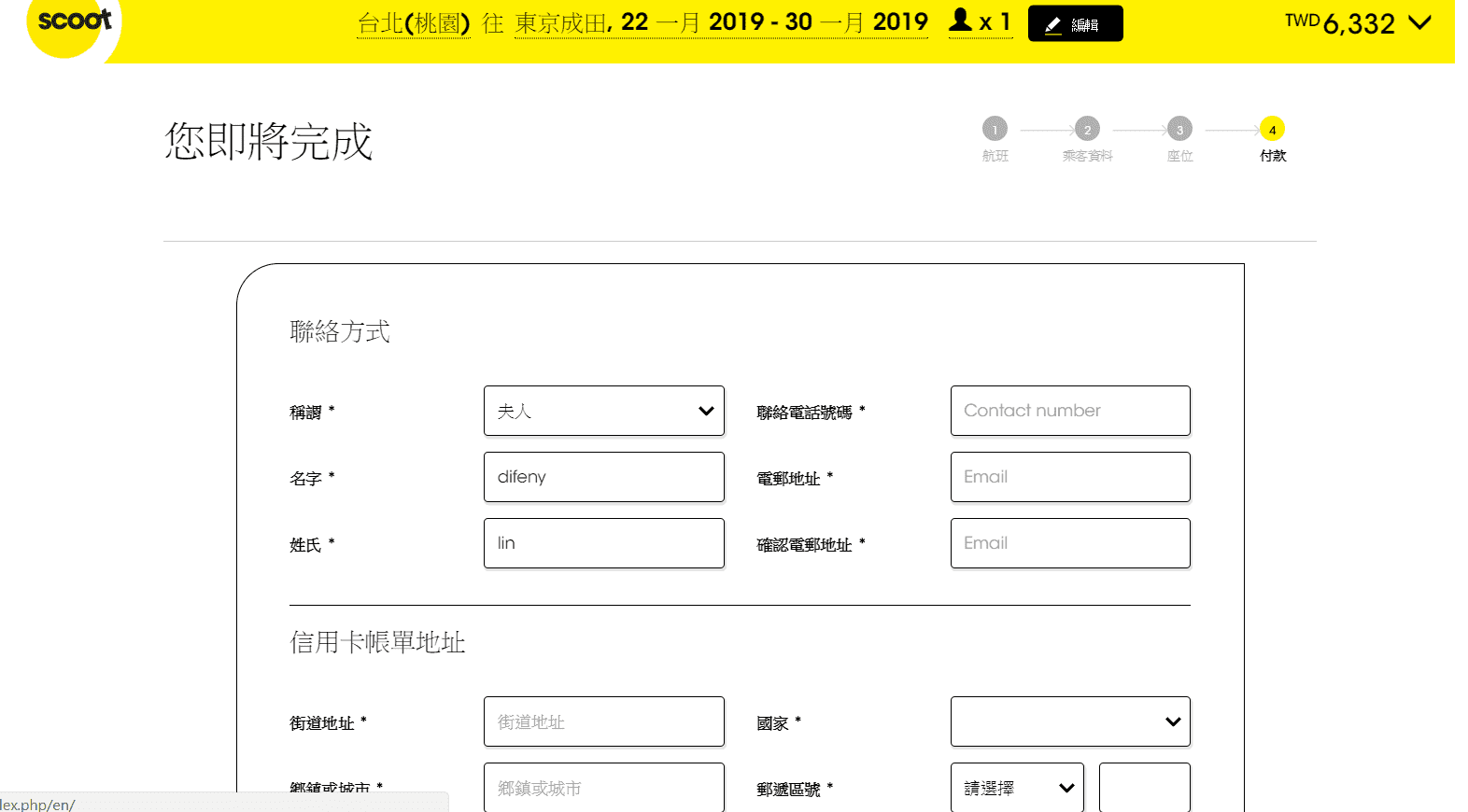Expand the TWD 6,332 price summary chevron
This screenshot has height=812, width=1468.
point(1419,22)
